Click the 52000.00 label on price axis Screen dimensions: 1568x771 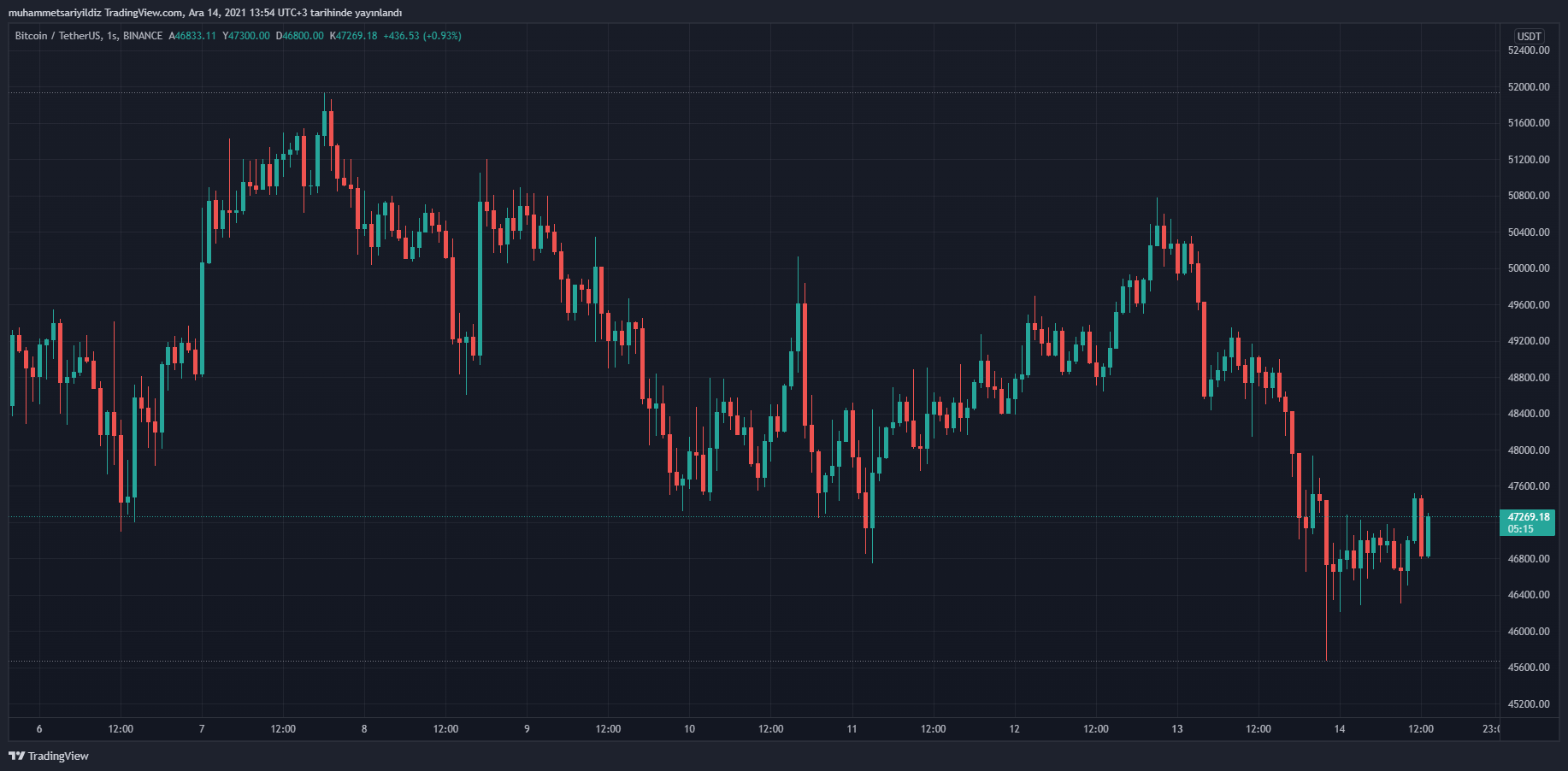tap(1528, 87)
